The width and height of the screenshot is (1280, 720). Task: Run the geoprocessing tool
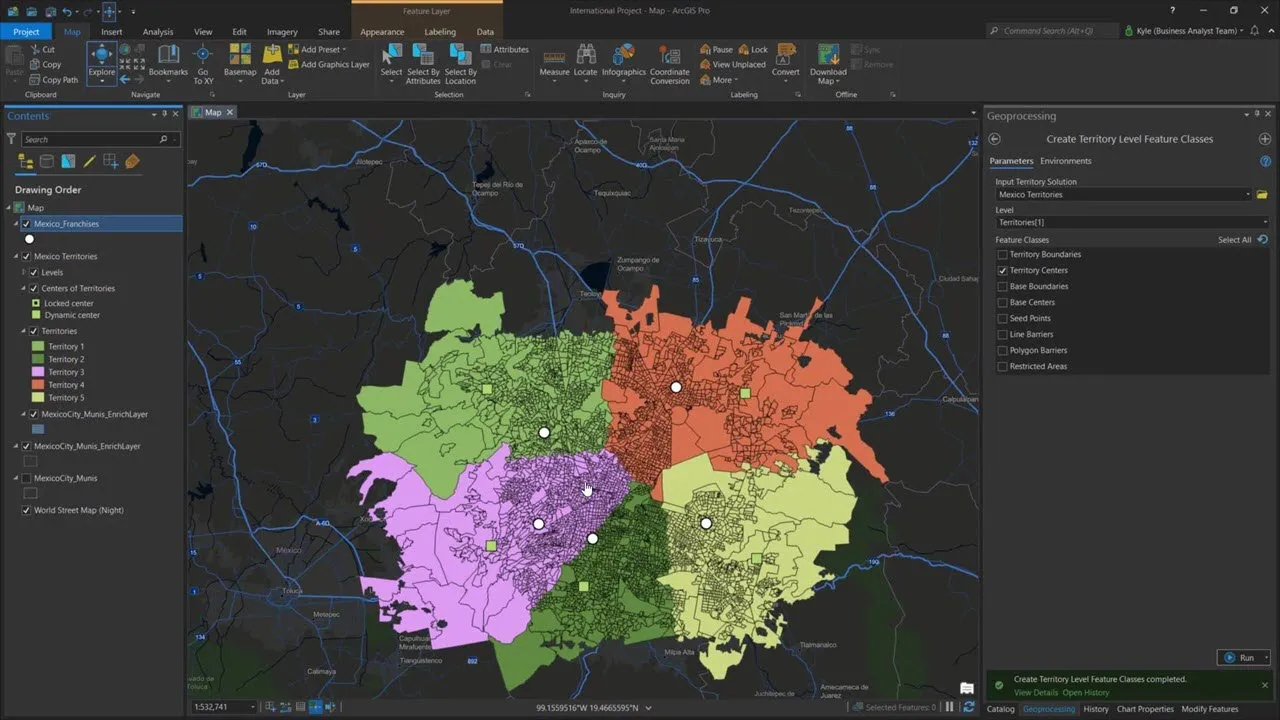coord(1240,658)
